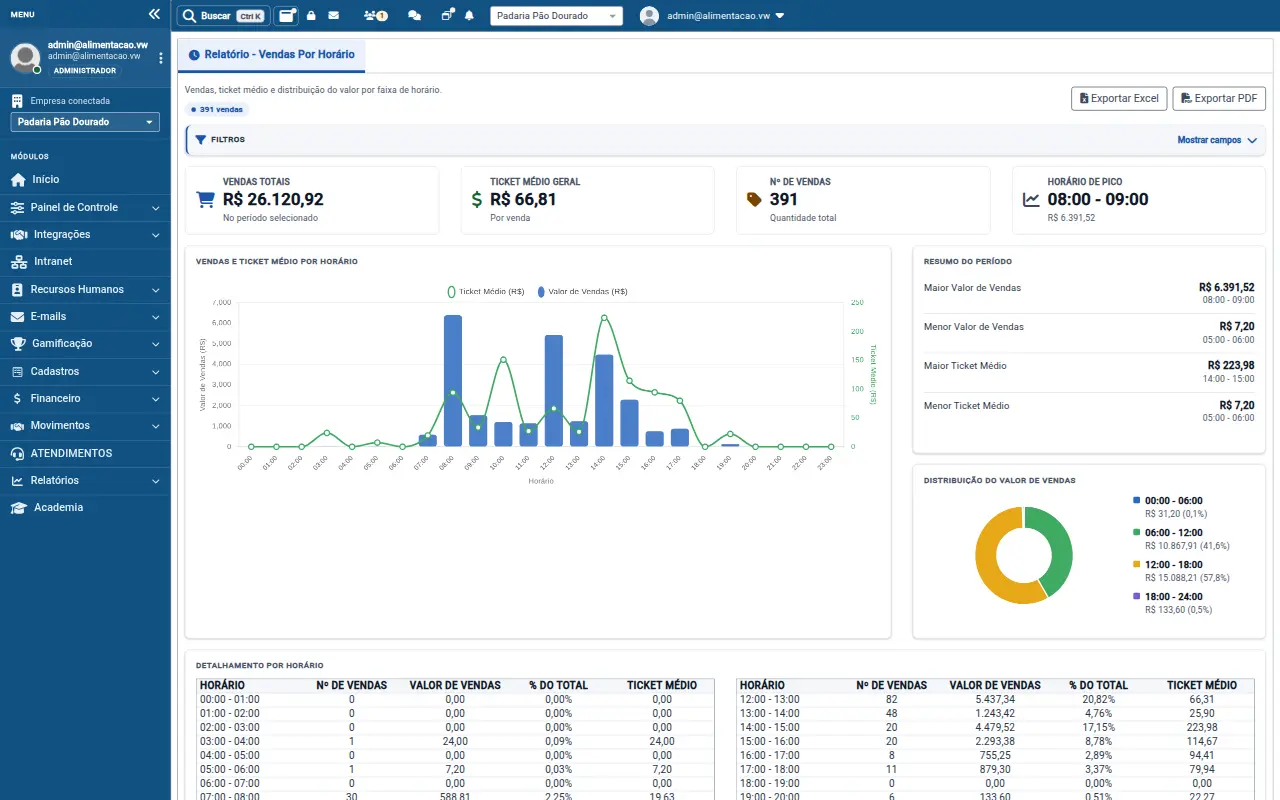Image resolution: width=1280 pixels, height=800 pixels.
Task: Open the three-dot user options in sidebar
Action: coord(161,58)
